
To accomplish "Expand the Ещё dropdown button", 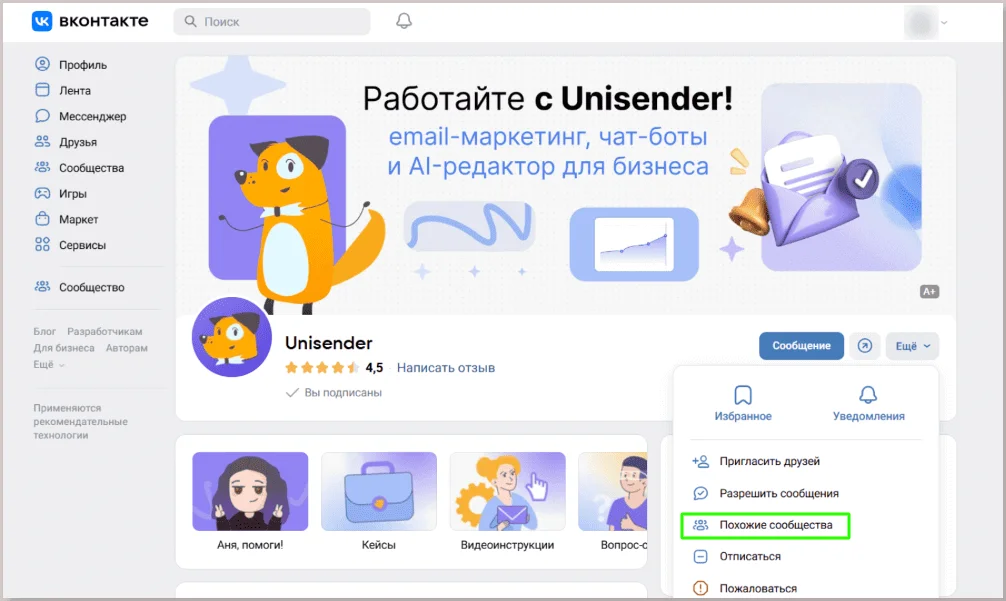I will click(x=912, y=346).
